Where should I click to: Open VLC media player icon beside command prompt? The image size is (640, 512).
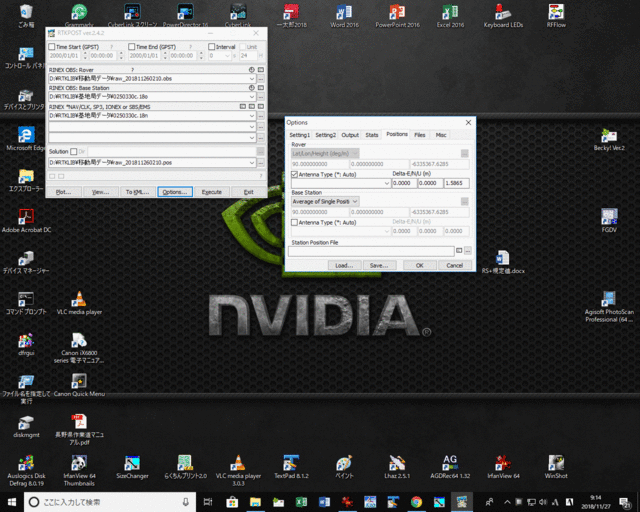tap(79, 303)
